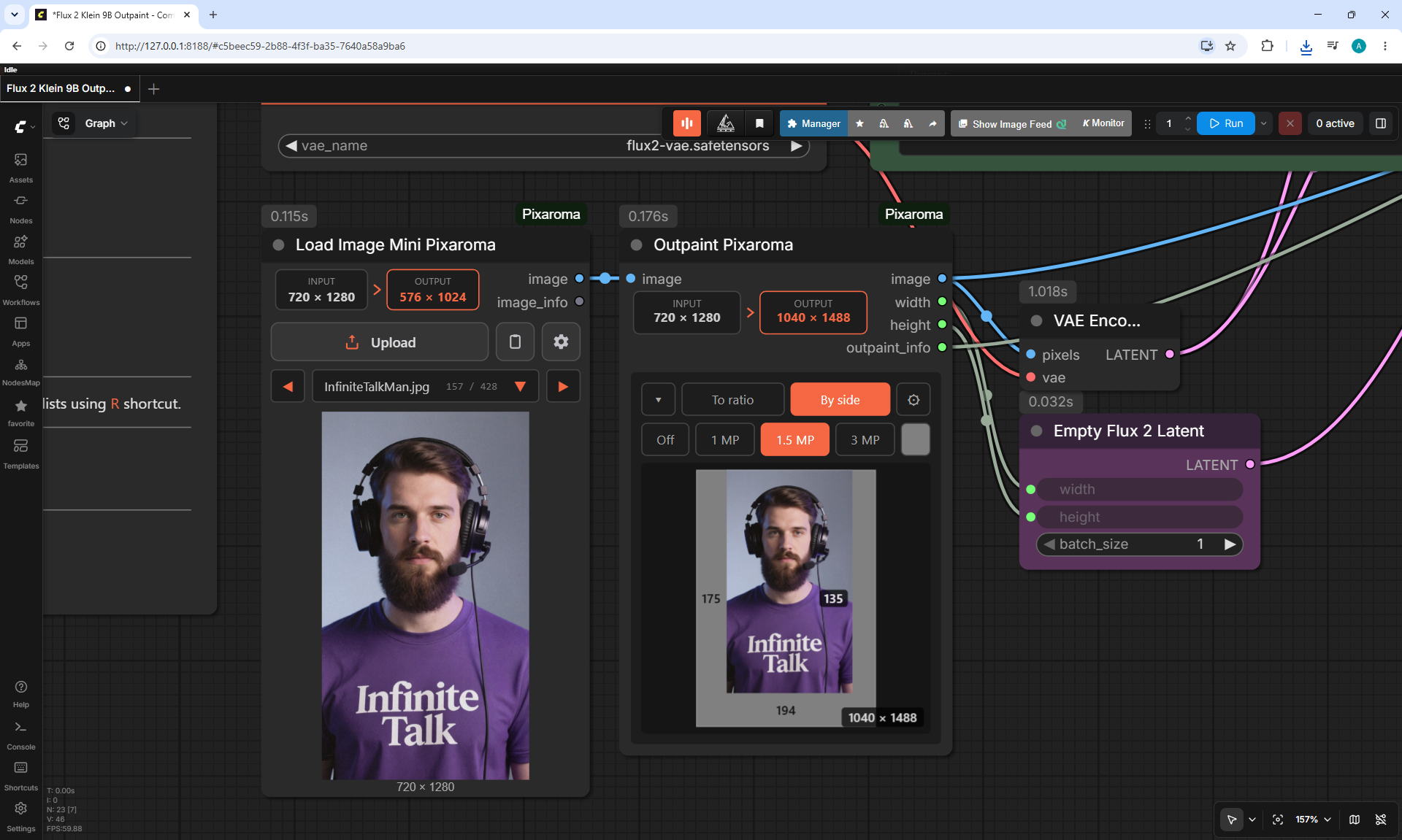
Task: Open the Manager button
Action: pyautogui.click(x=814, y=123)
